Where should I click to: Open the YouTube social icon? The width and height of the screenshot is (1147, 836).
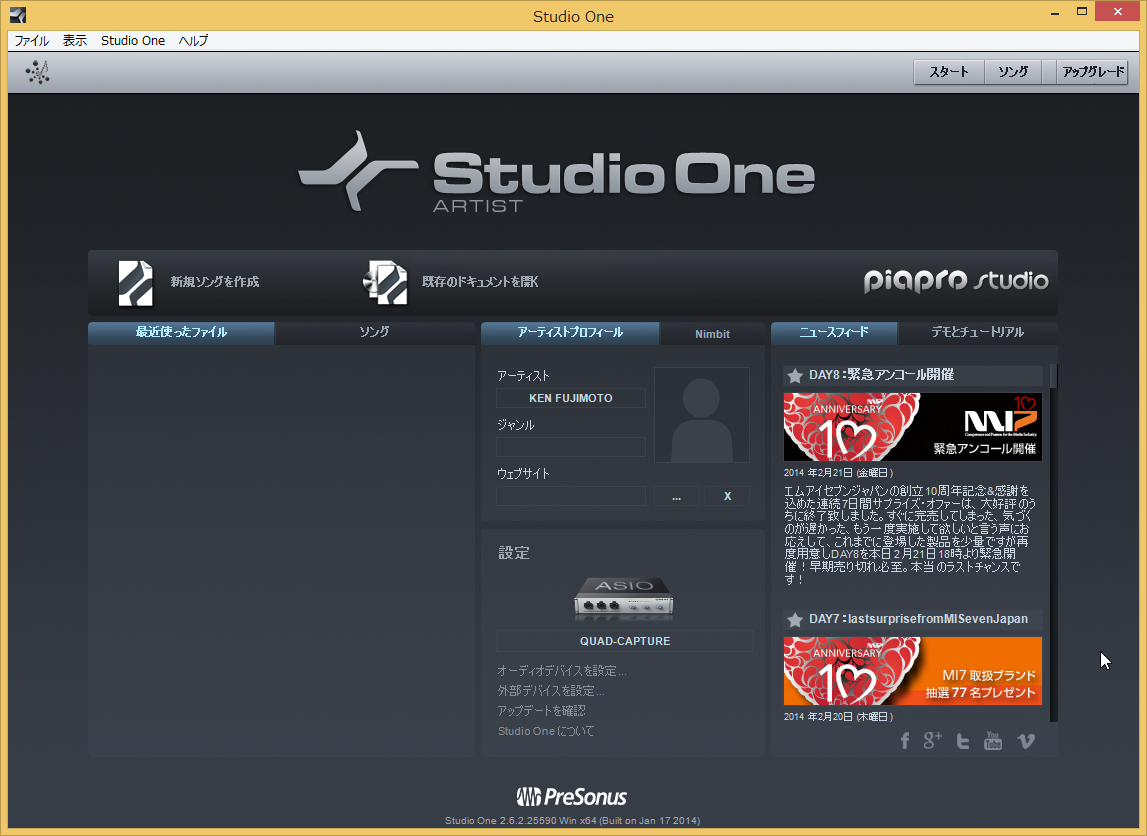pos(993,740)
